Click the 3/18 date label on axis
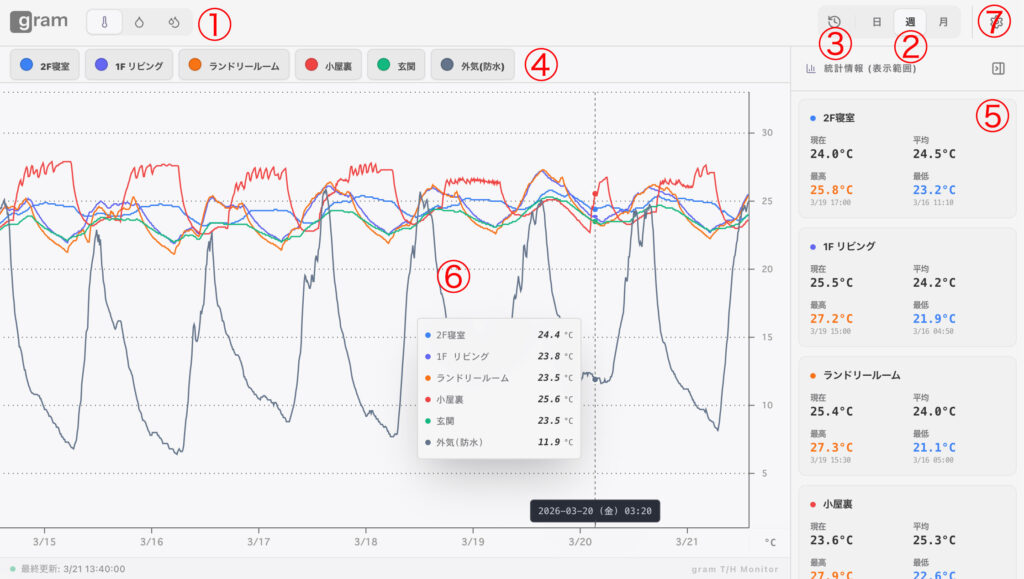 tap(365, 541)
